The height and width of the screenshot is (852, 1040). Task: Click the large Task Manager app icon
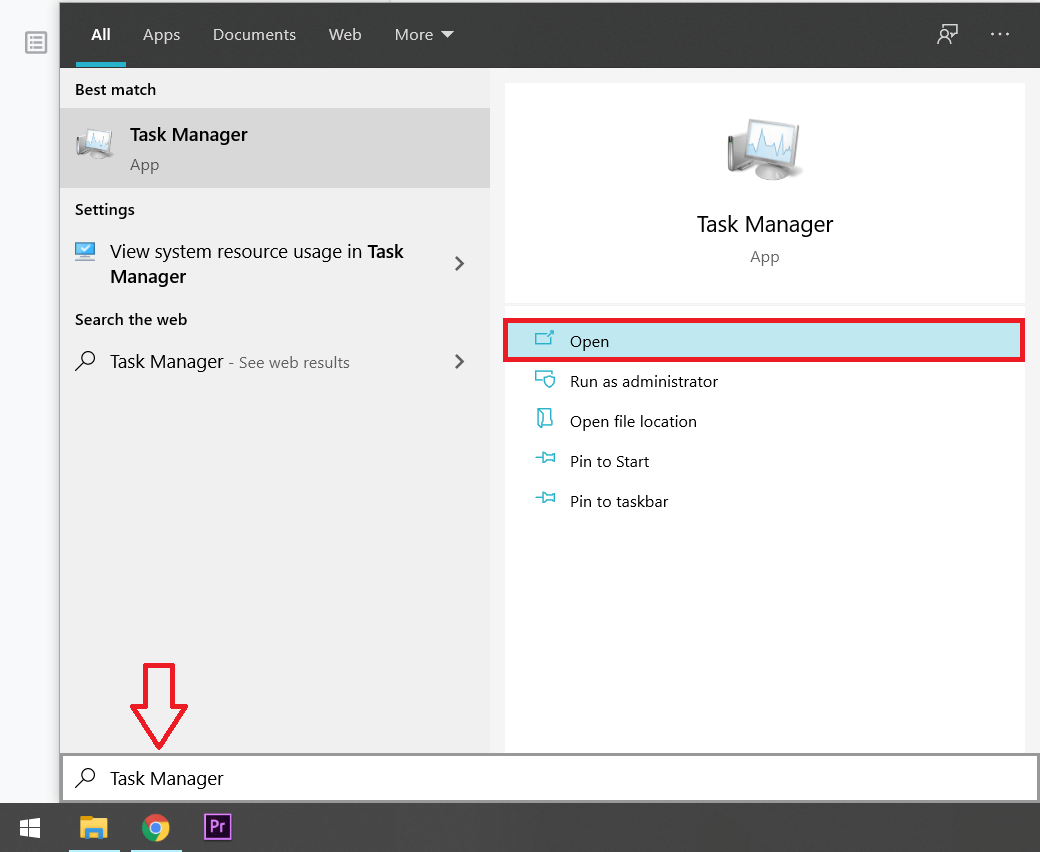pyautogui.click(x=764, y=148)
